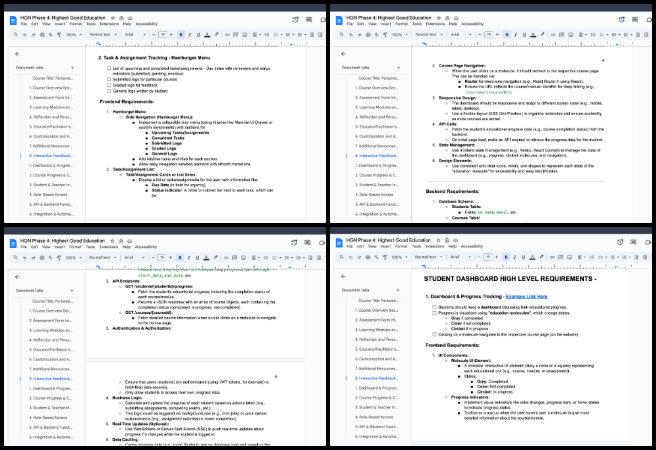
Task: Click Redo in Task & Assignment Tracking window
Action: (33, 34)
